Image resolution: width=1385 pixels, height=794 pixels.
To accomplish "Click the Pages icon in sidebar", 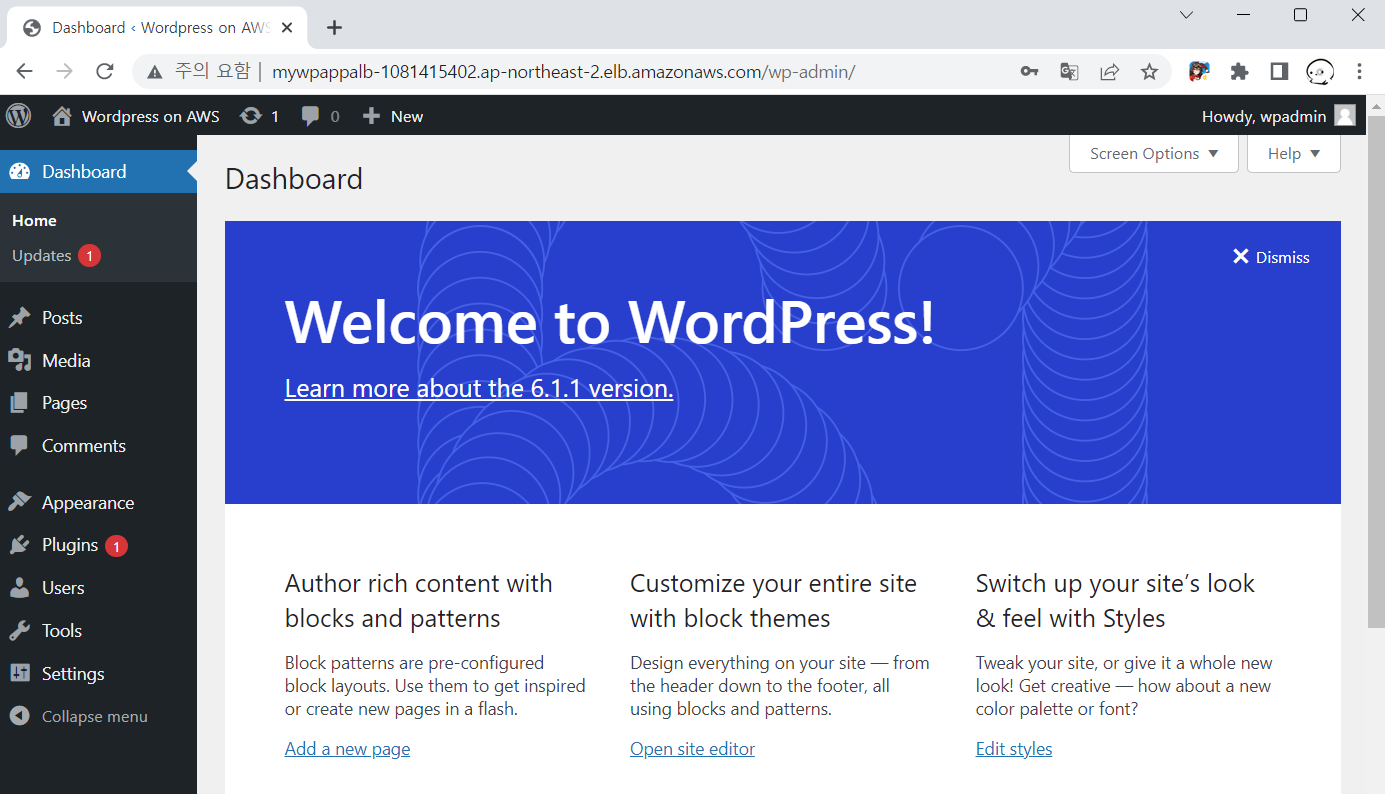I will tap(20, 403).
